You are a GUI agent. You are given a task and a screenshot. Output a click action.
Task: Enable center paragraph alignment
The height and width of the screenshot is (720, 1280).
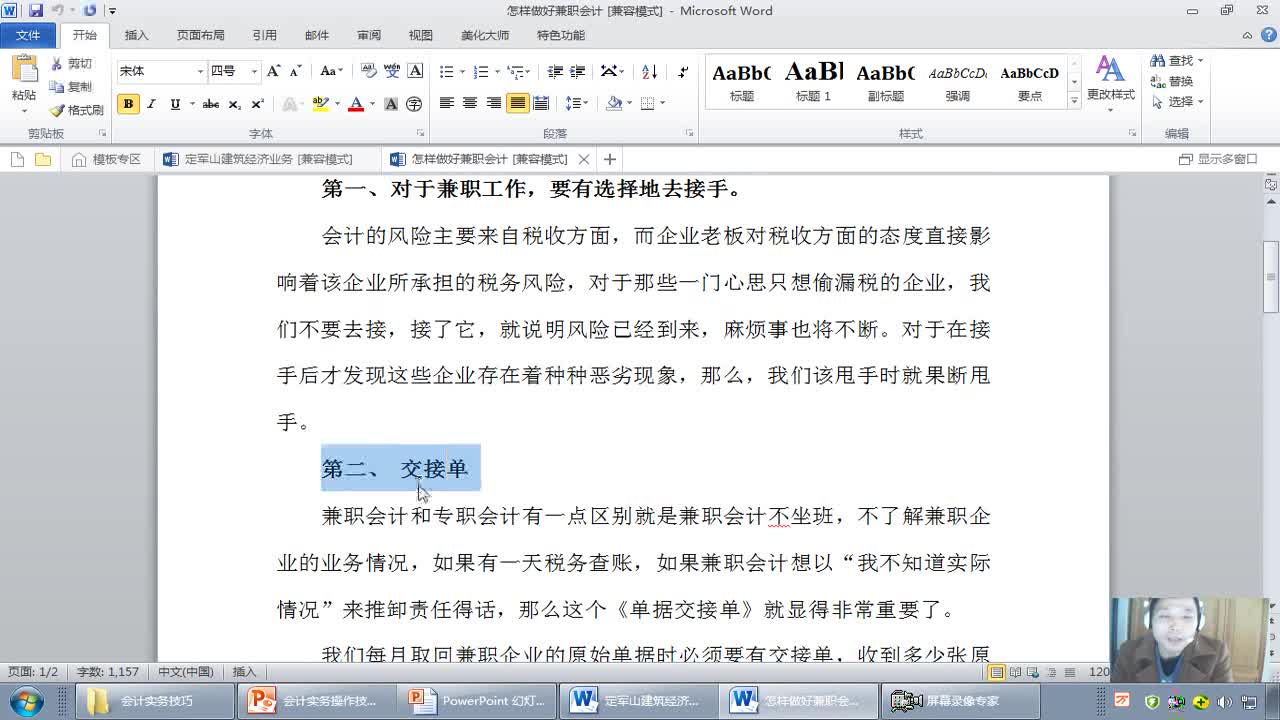pyautogui.click(x=469, y=103)
